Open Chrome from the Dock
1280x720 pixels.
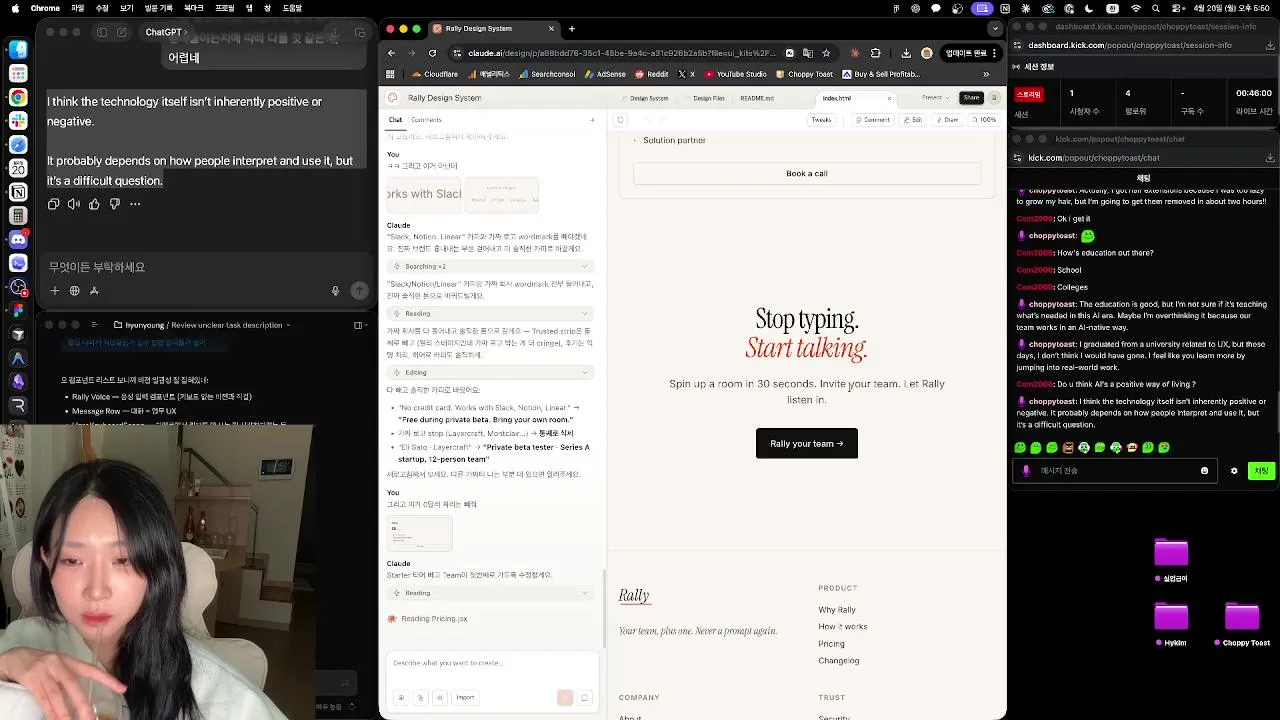point(18,97)
